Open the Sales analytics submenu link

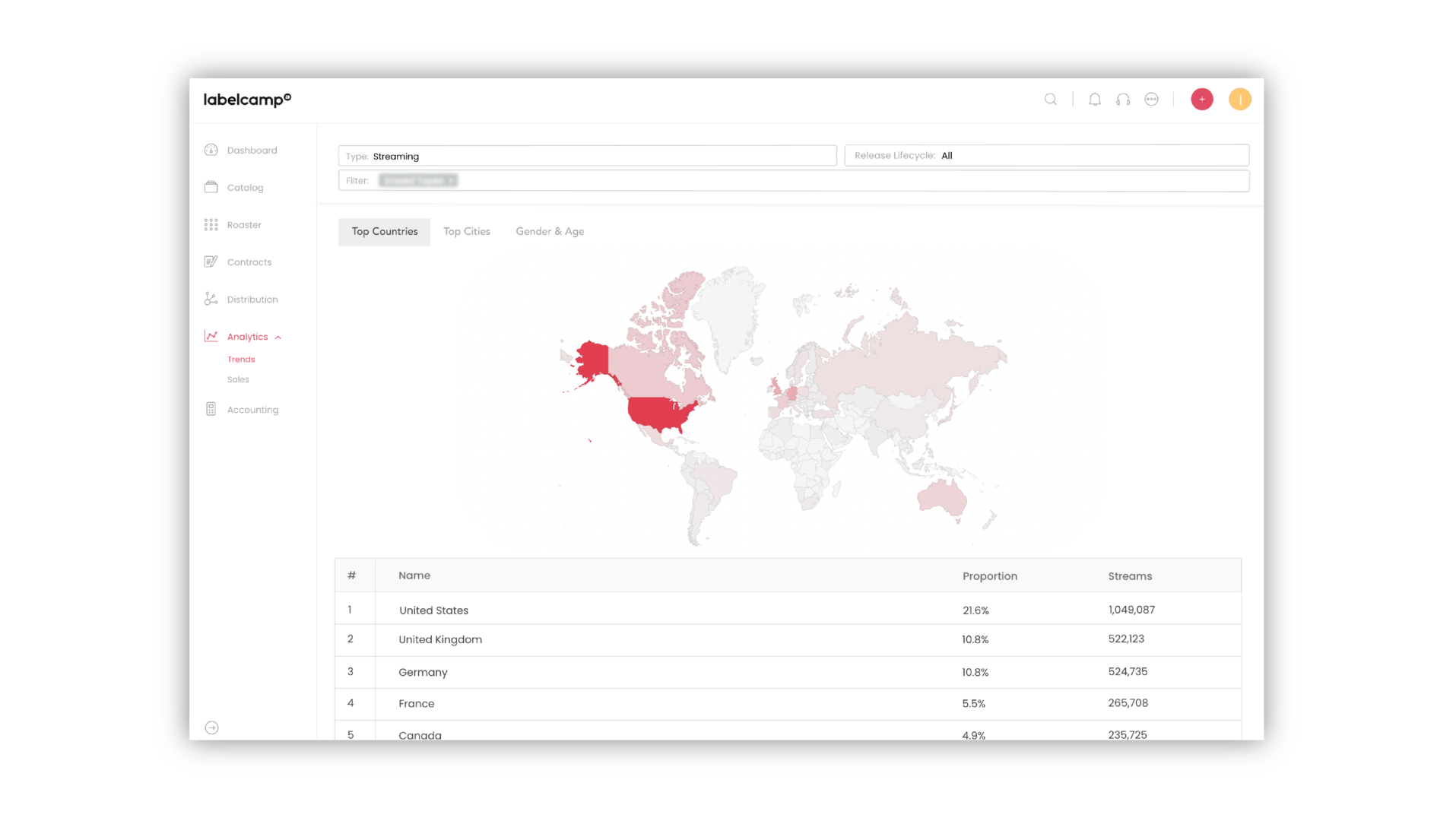pyautogui.click(x=238, y=380)
